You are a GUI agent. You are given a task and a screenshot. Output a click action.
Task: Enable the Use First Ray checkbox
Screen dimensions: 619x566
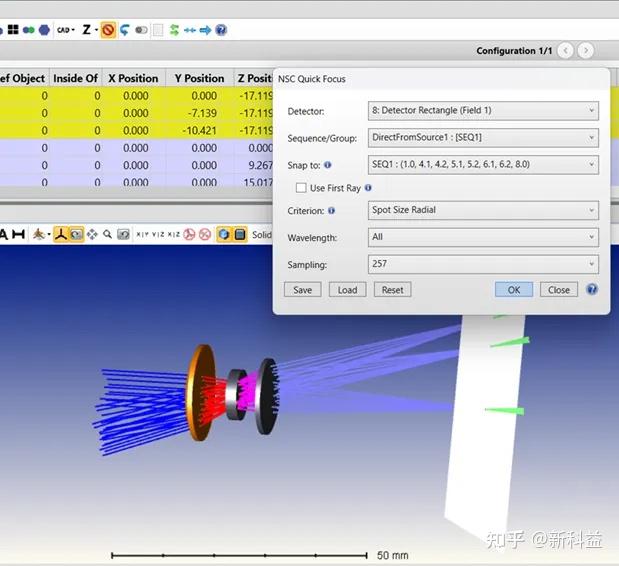(301, 188)
